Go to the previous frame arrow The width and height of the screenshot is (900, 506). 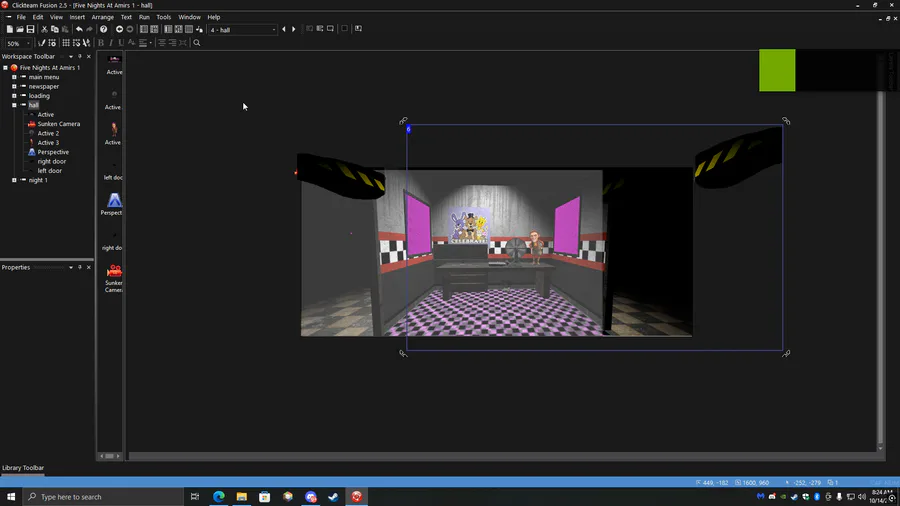click(284, 29)
